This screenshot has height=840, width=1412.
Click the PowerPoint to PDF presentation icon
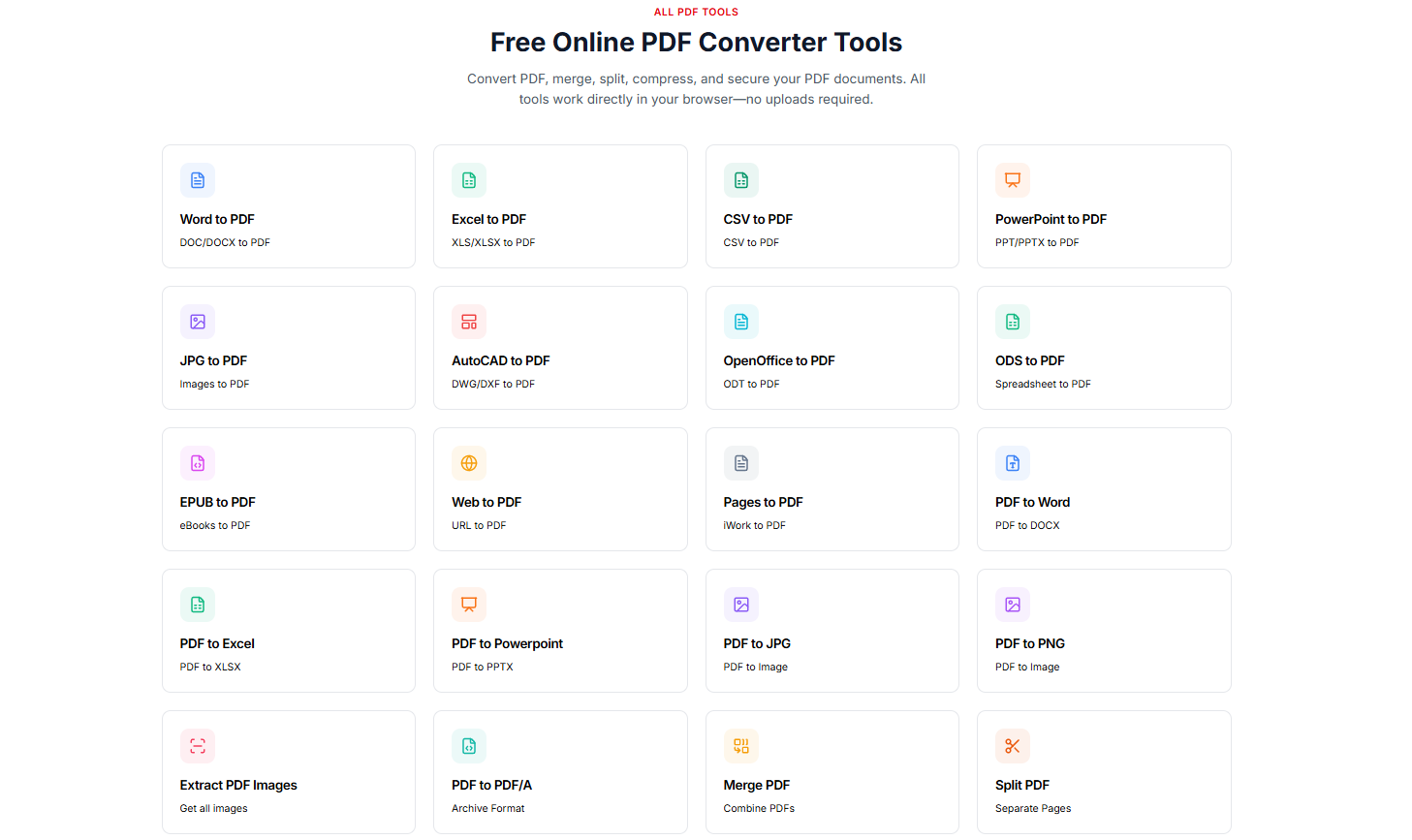pyautogui.click(x=1013, y=180)
